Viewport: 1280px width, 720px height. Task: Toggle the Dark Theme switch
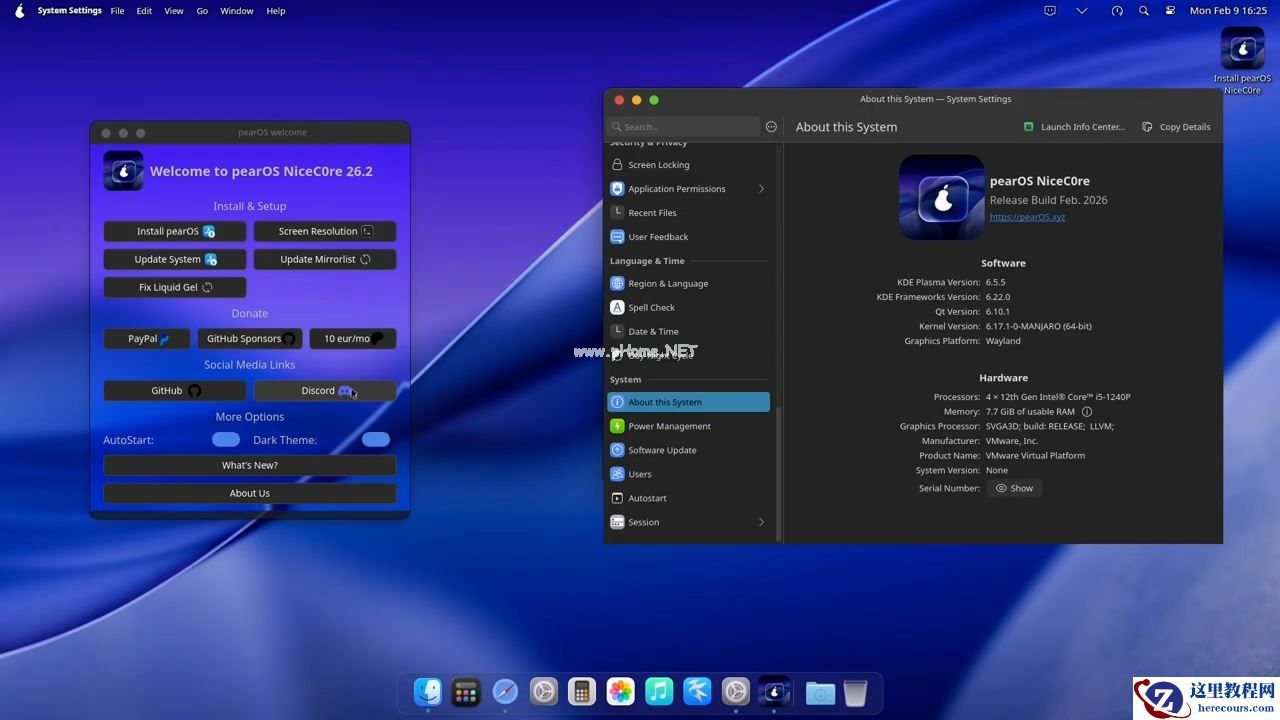376,440
